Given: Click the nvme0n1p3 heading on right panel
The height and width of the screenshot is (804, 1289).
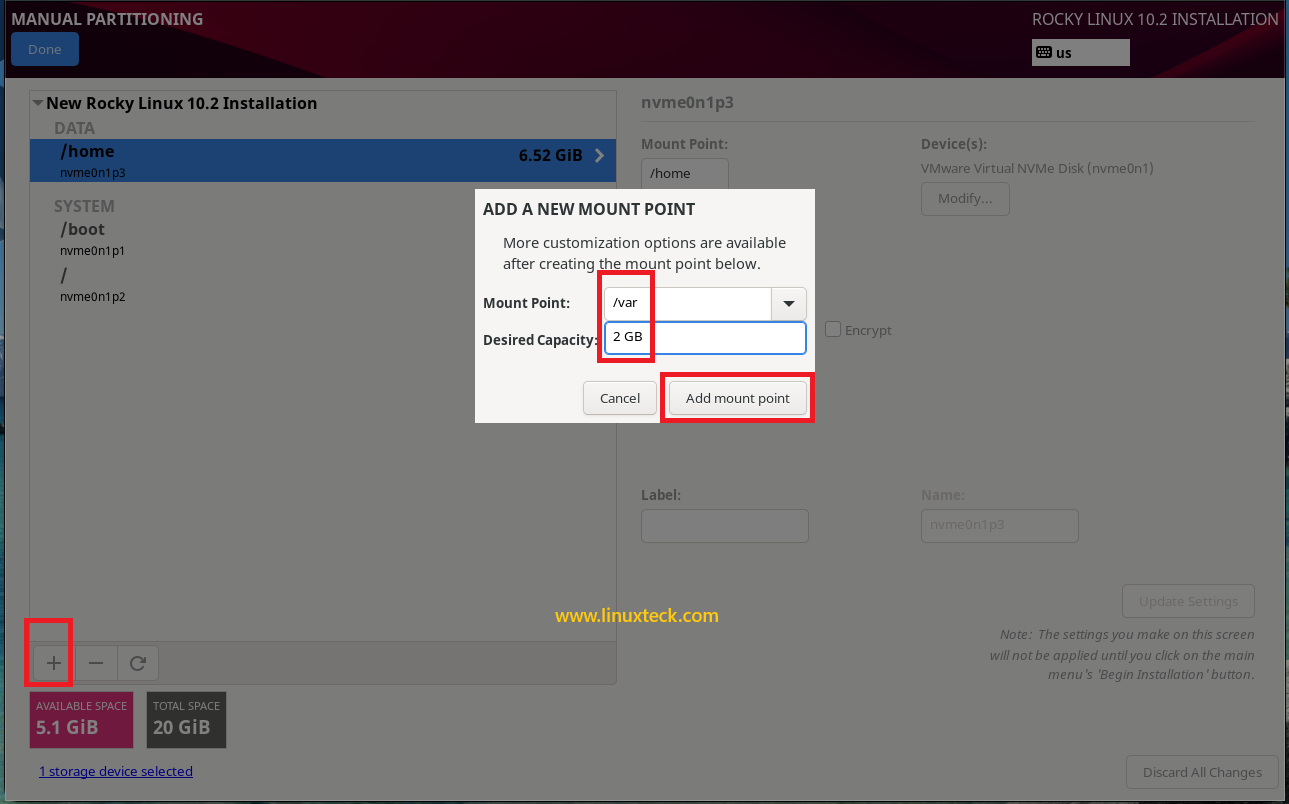Looking at the screenshot, I should (x=687, y=102).
